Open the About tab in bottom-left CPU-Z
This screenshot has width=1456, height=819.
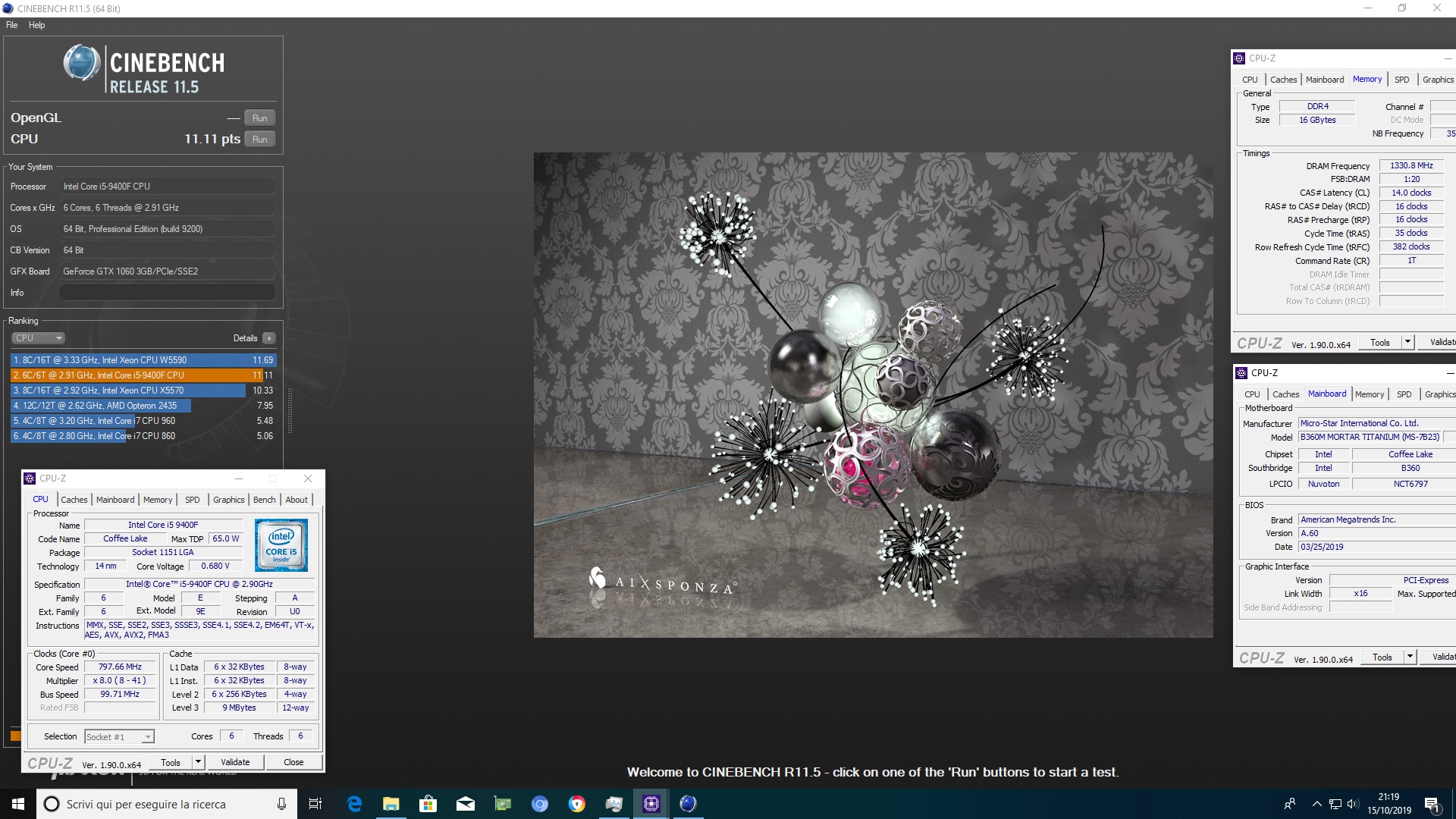click(297, 500)
